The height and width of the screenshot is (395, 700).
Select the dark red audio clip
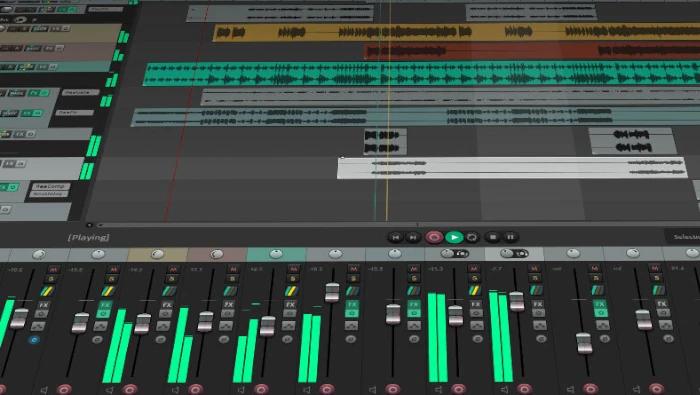pyautogui.click(x=531, y=50)
